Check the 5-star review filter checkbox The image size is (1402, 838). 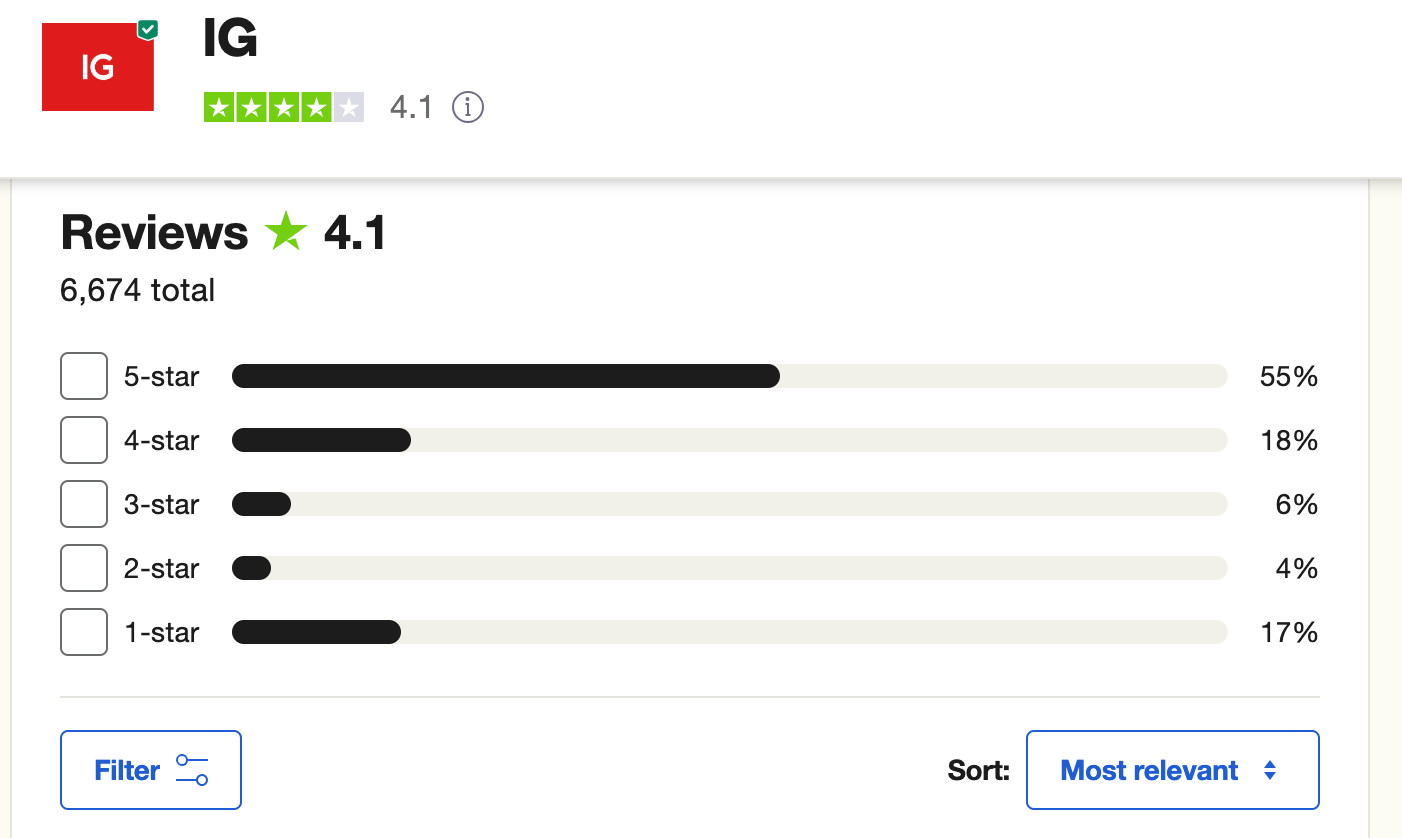coord(84,376)
